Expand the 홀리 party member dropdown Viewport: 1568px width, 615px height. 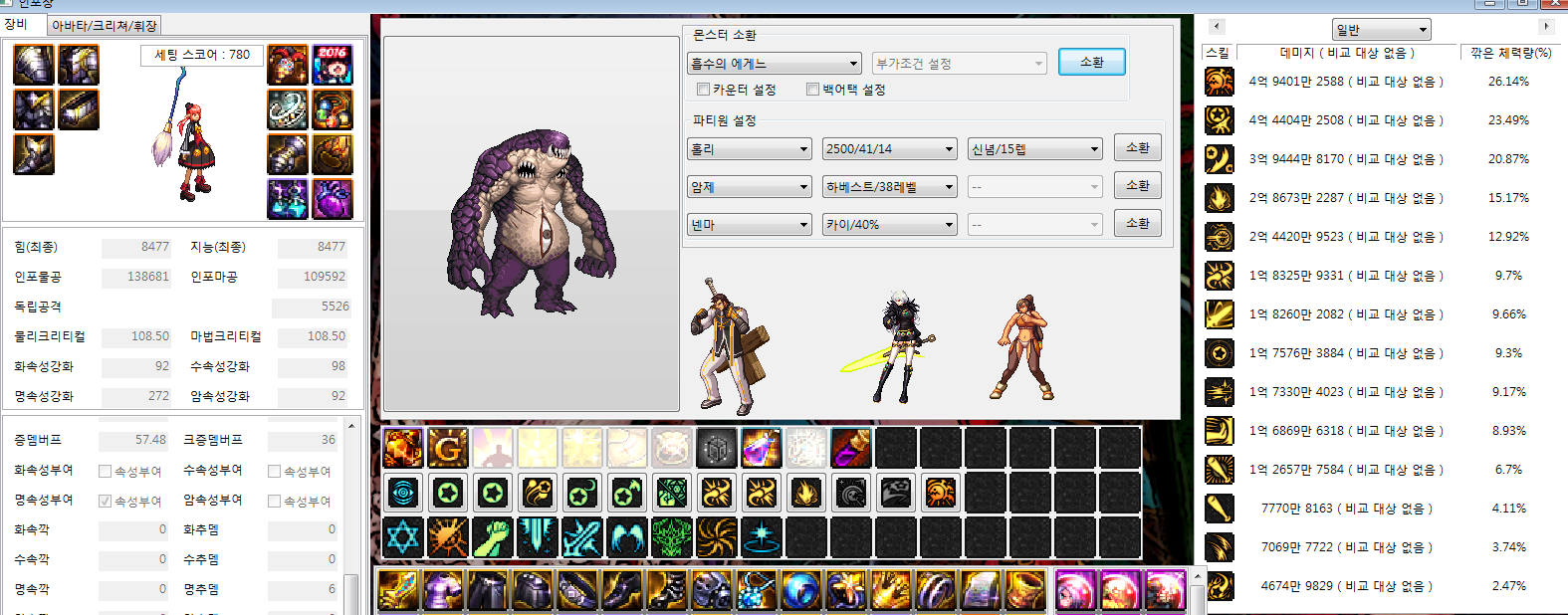[x=750, y=149]
